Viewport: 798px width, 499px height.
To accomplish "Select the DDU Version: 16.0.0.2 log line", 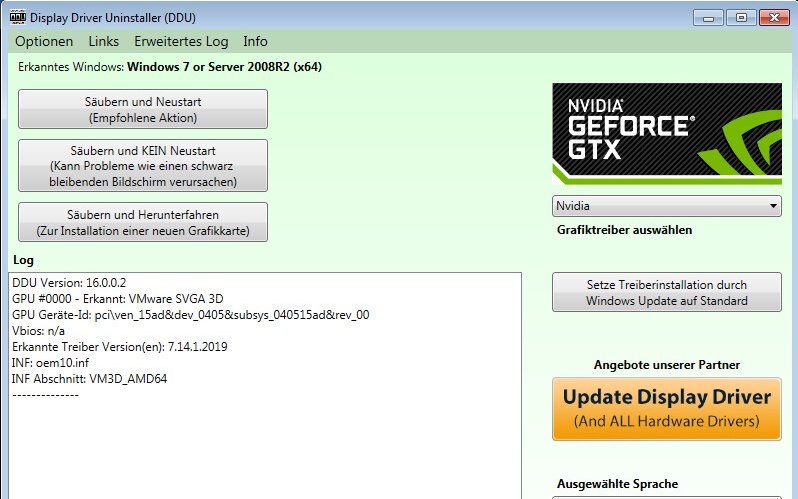I will [69, 283].
